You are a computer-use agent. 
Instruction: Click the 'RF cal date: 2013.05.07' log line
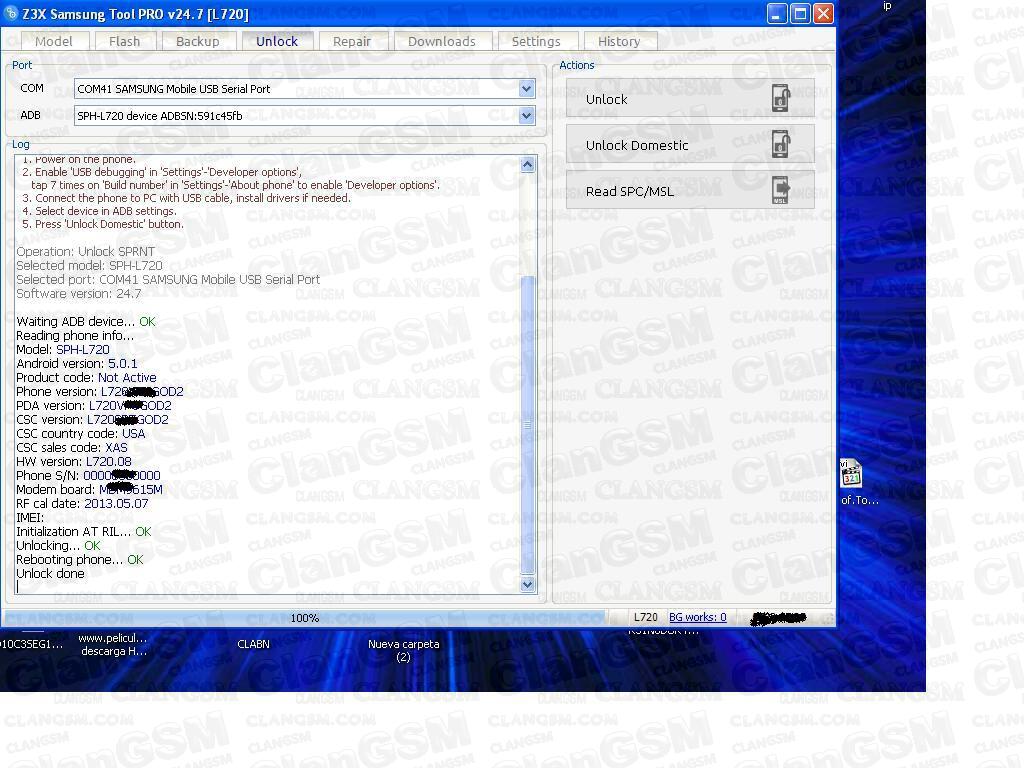[x=82, y=504]
